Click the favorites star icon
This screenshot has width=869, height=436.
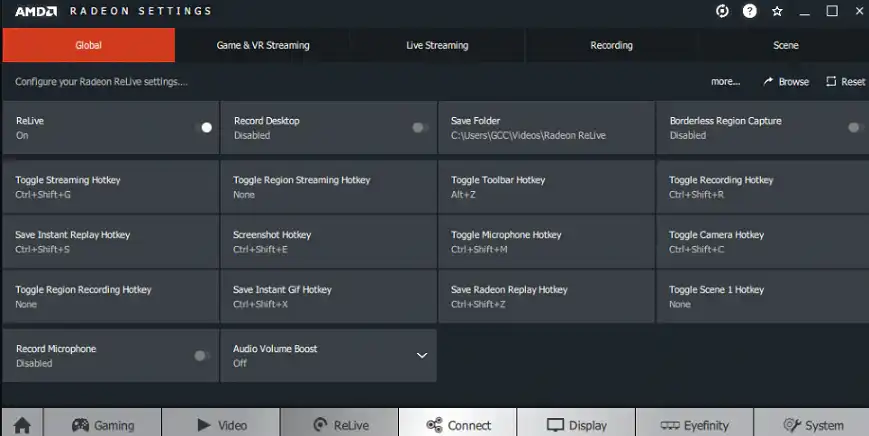point(777,11)
